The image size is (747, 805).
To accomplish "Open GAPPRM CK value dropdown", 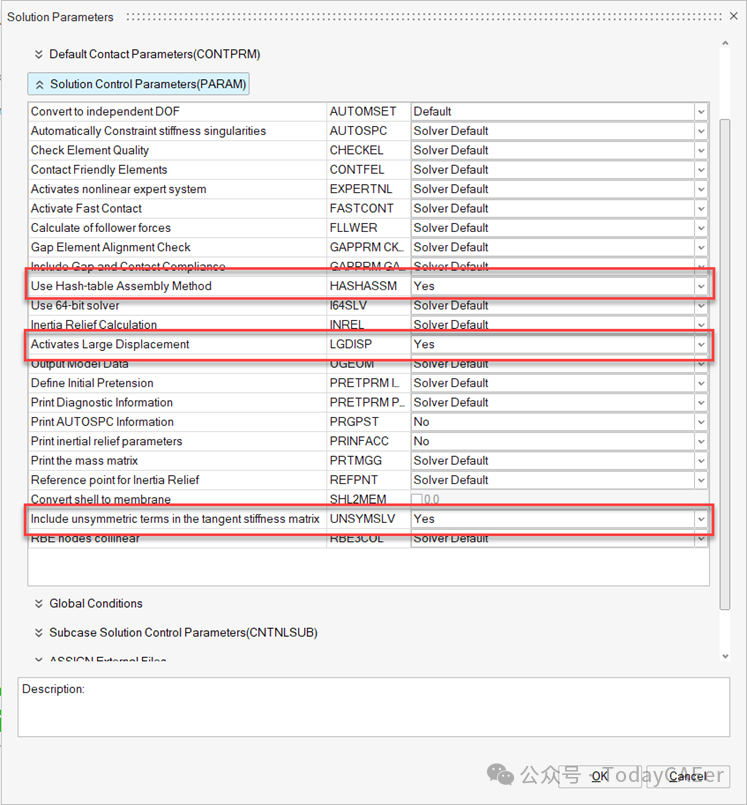I will coord(701,247).
